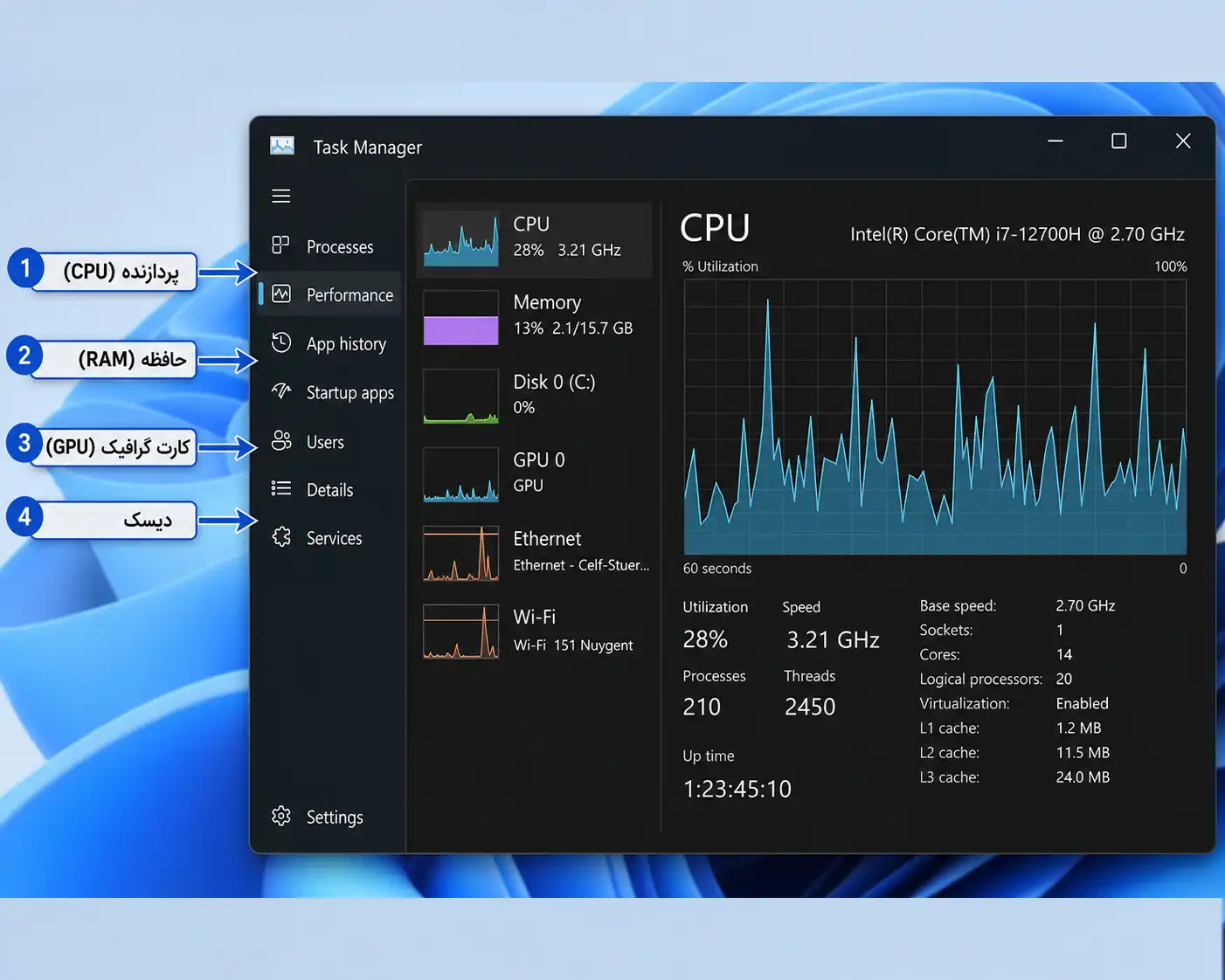Click the Utilization 28% value
1225x980 pixels.
pos(705,639)
